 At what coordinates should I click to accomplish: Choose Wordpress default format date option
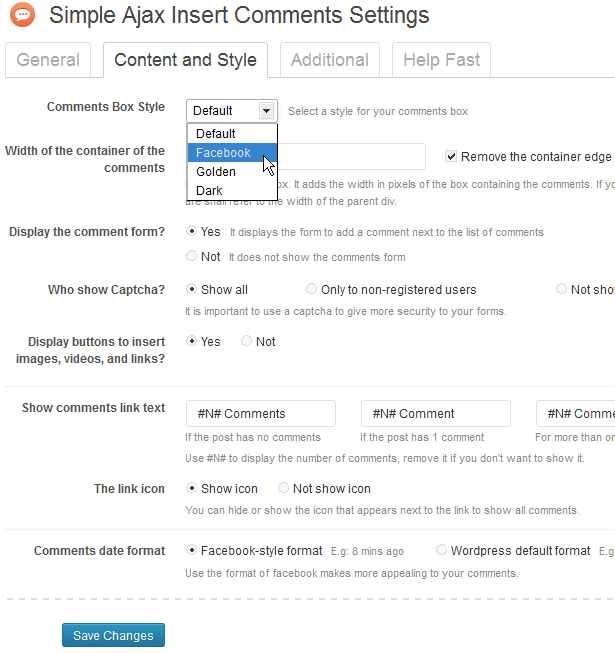click(x=441, y=550)
